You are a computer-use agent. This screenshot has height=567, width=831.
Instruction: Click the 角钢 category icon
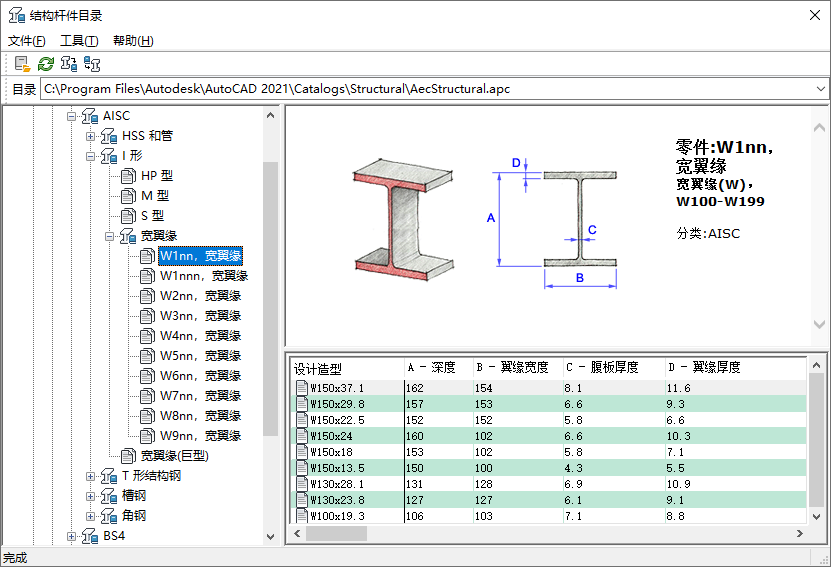click(109, 516)
